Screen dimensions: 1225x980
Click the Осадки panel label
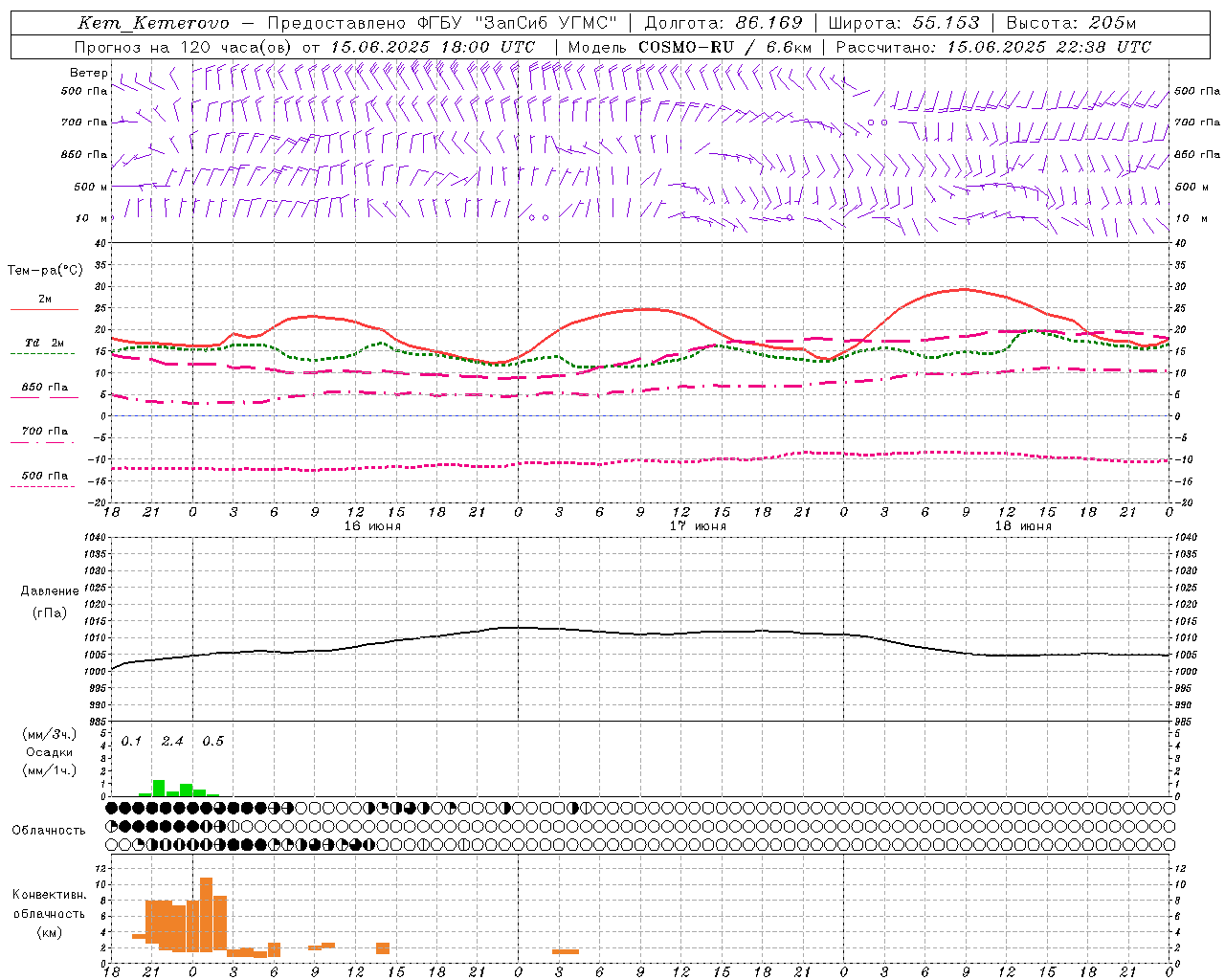click(x=49, y=752)
